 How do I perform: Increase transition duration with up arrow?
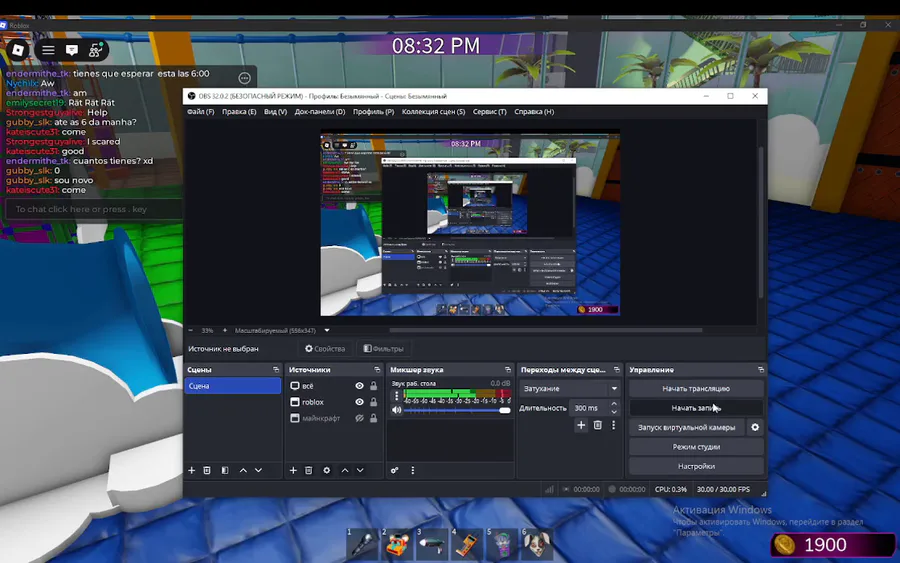(614, 404)
